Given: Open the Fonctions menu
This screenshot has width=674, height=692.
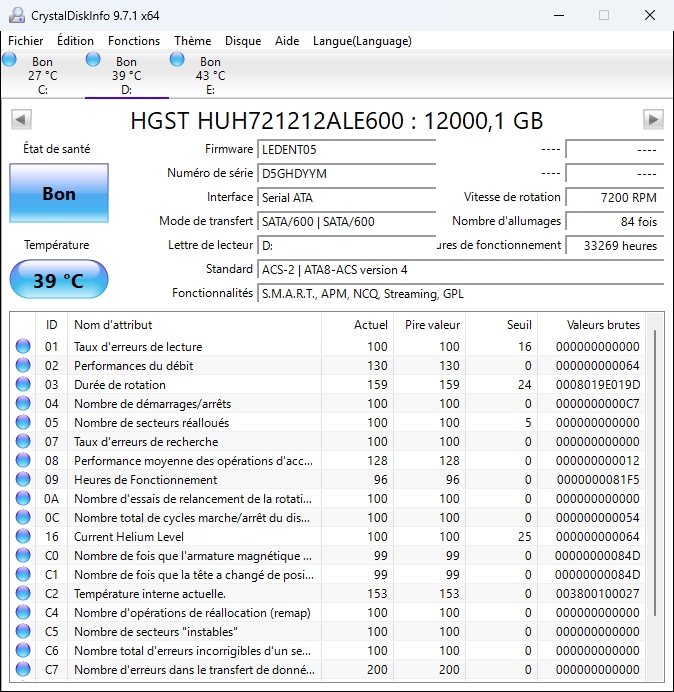Looking at the screenshot, I should (134, 41).
